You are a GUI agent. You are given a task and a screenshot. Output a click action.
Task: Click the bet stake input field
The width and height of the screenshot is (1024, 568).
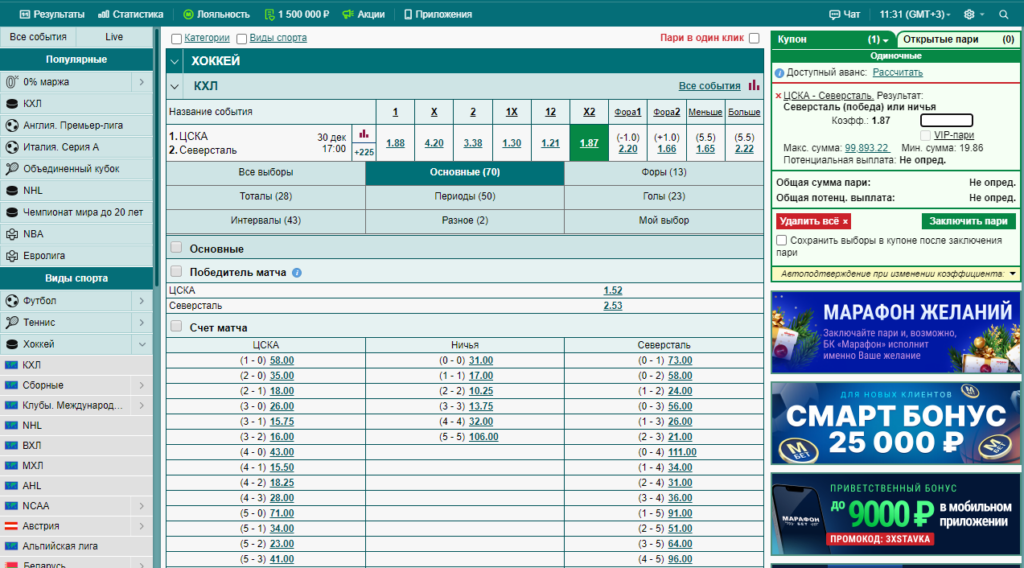click(x=946, y=120)
